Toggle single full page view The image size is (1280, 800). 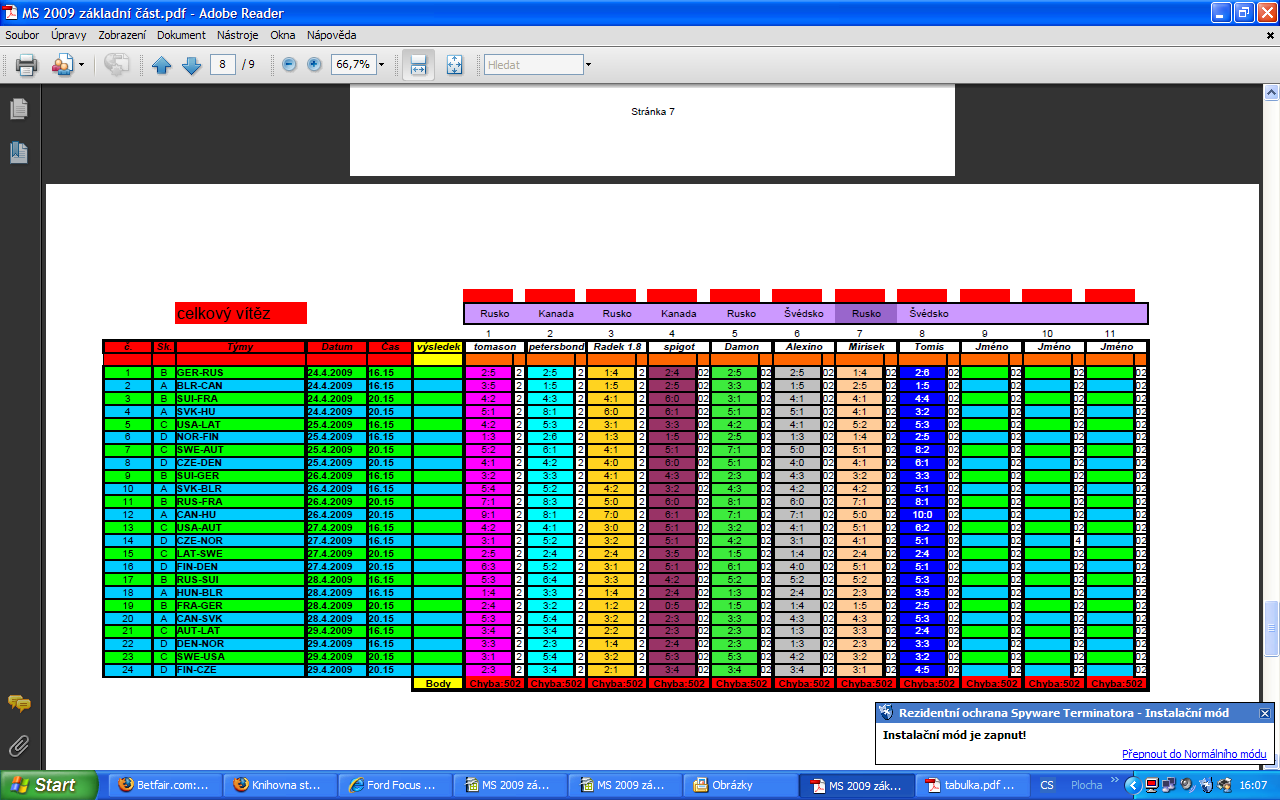click(x=454, y=65)
